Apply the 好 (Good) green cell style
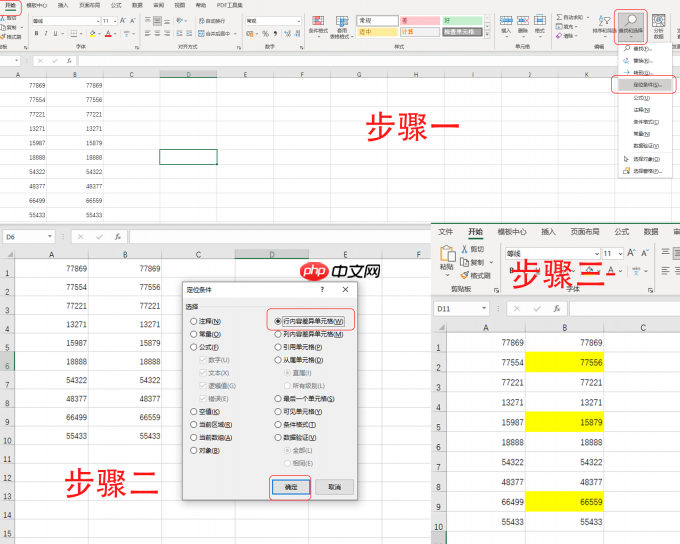Image resolution: width=680 pixels, height=544 pixels. coord(462,20)
